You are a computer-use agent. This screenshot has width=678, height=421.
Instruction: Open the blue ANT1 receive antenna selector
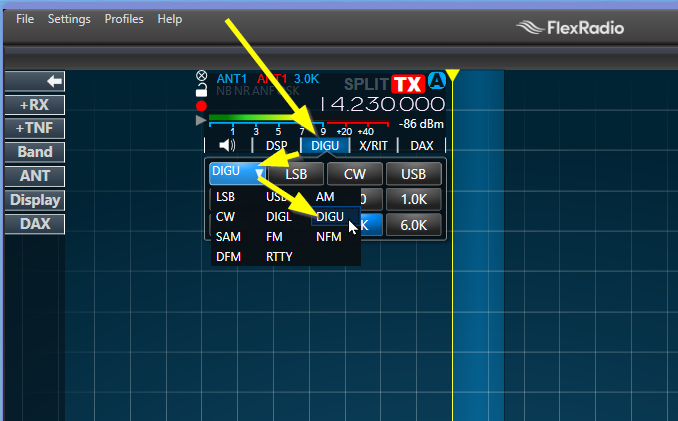point(232,77)
